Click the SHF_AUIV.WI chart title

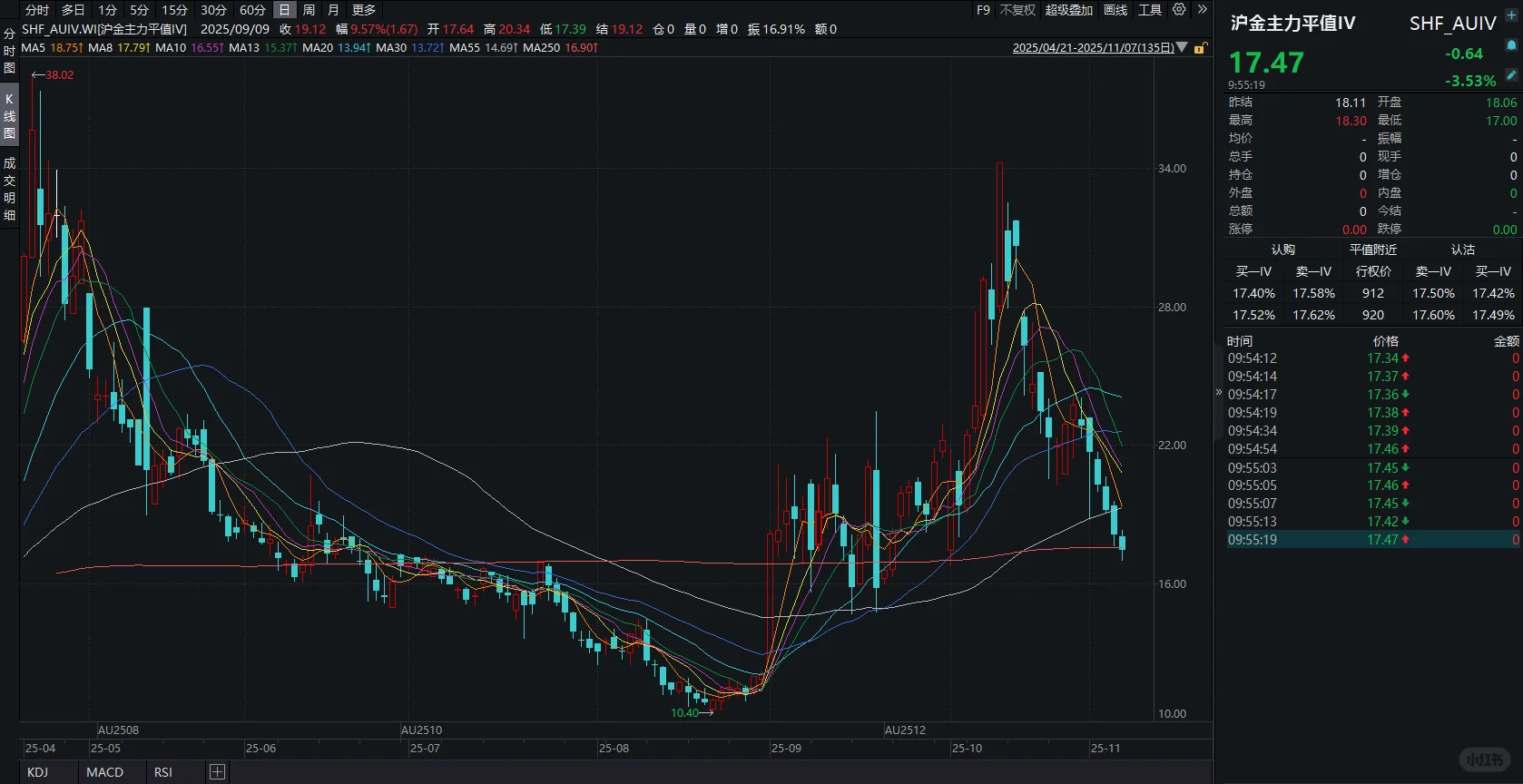104,29
